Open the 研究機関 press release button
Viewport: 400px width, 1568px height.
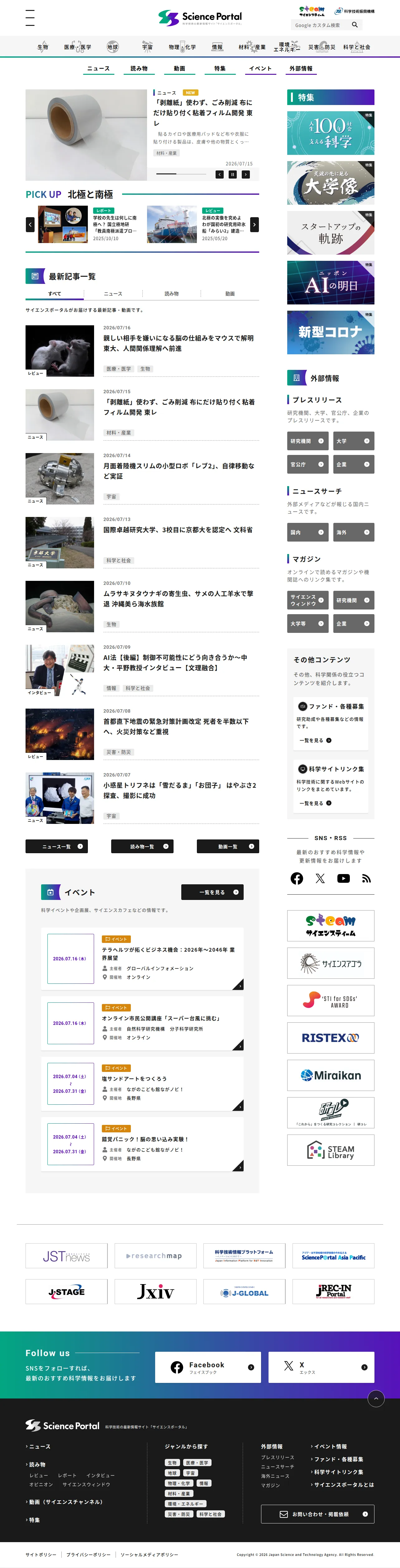308,441
